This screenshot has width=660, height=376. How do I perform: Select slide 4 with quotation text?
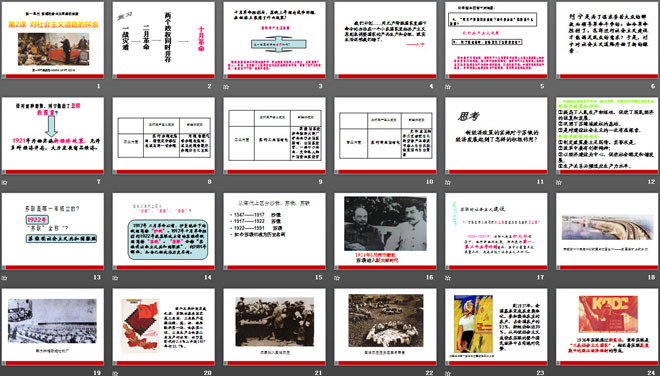(x=385, y=40)
